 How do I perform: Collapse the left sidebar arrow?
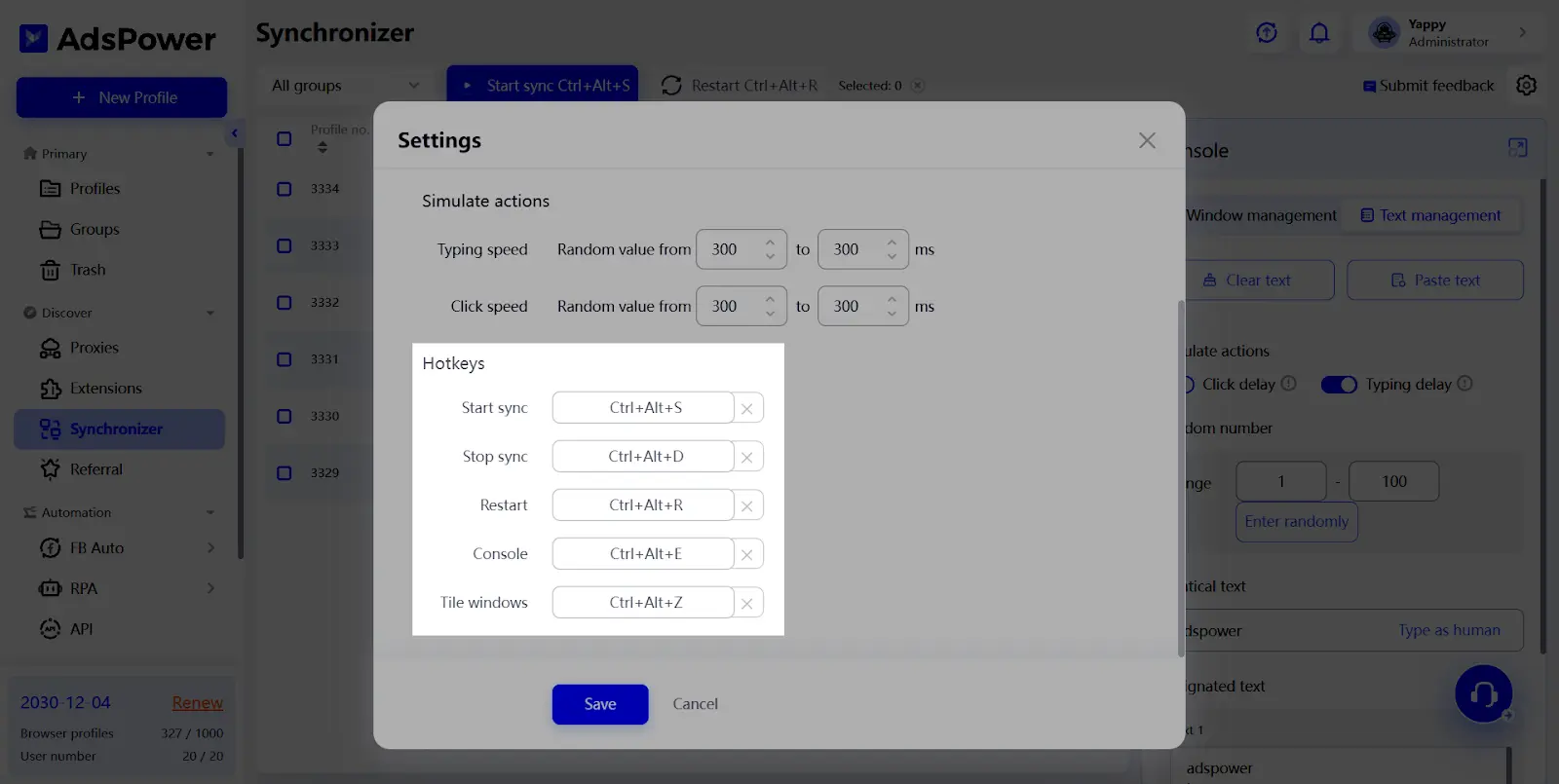click(234, 133)
